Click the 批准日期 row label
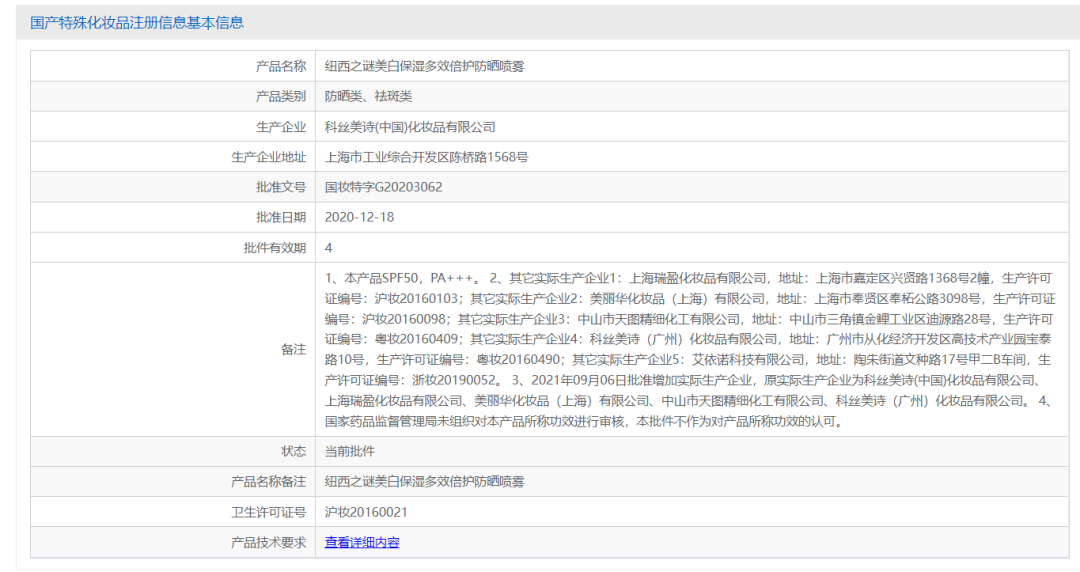 click(280, 217)
